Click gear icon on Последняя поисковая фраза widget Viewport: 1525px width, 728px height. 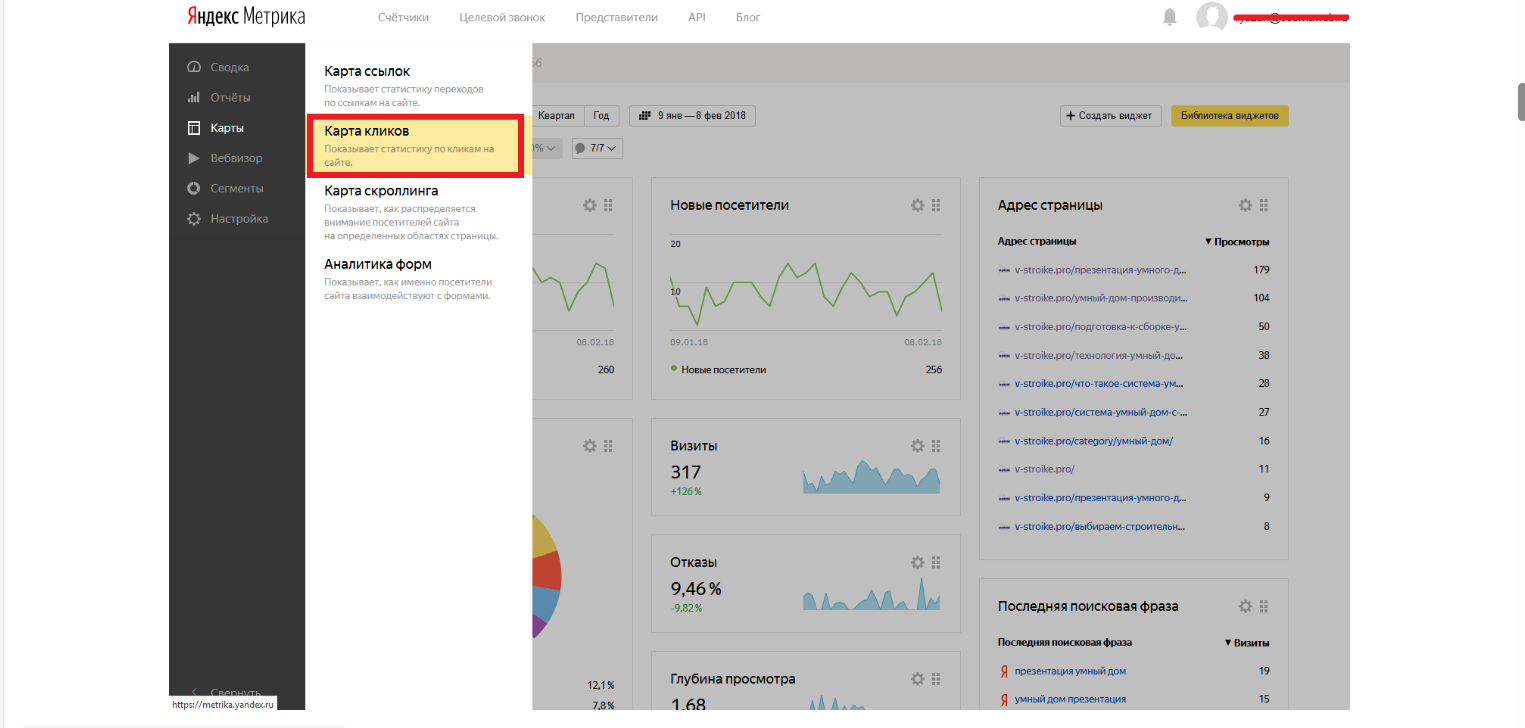pos(1245,606)
